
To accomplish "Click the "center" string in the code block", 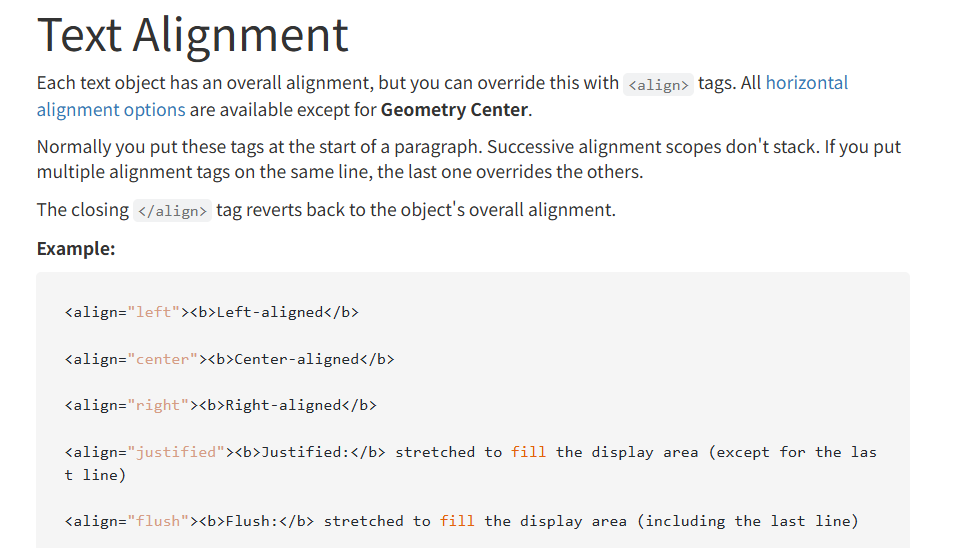I will [163, 359].
